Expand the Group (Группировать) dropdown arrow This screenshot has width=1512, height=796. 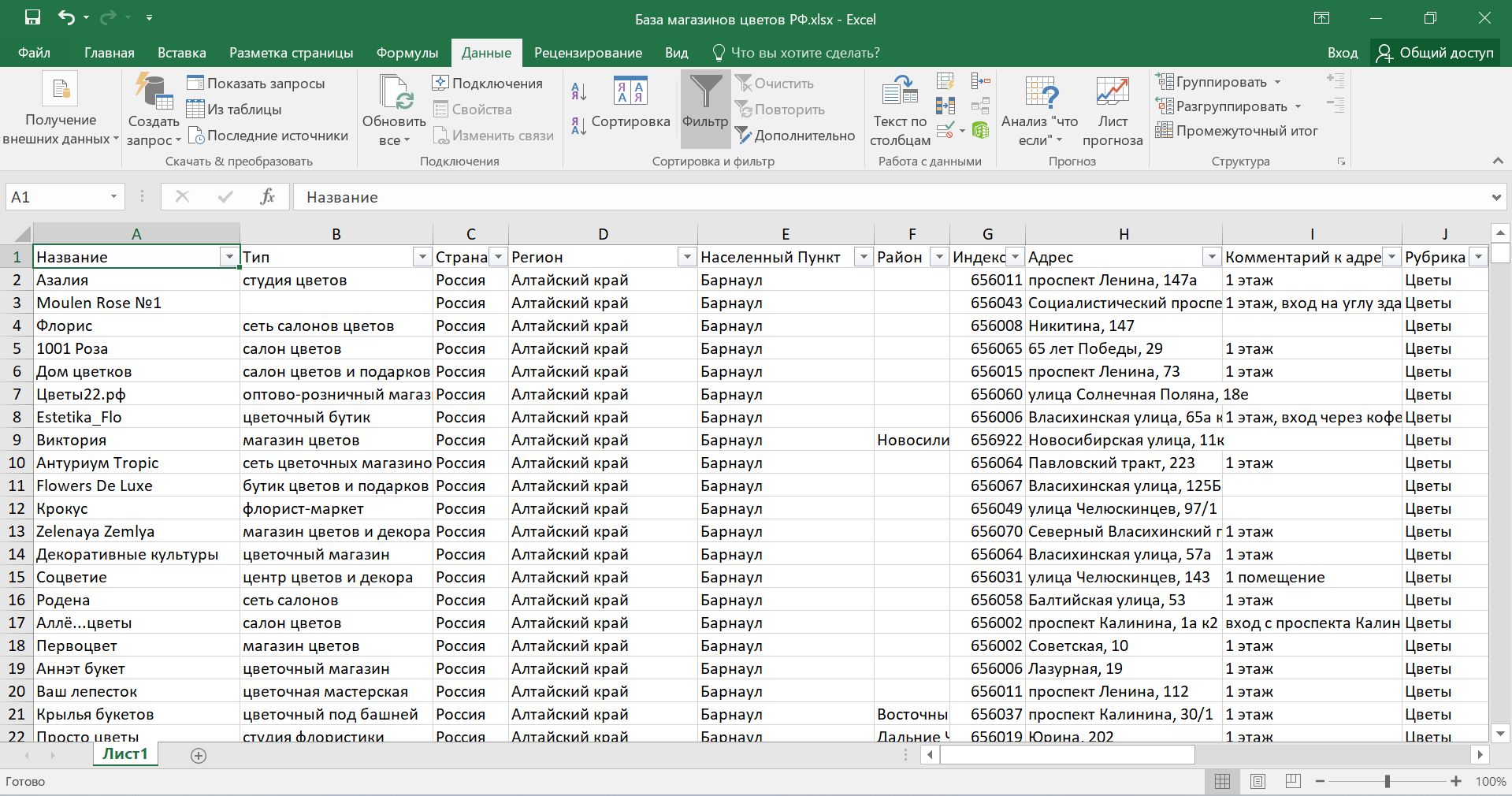pyautogui.click(x=1277, y=82)
